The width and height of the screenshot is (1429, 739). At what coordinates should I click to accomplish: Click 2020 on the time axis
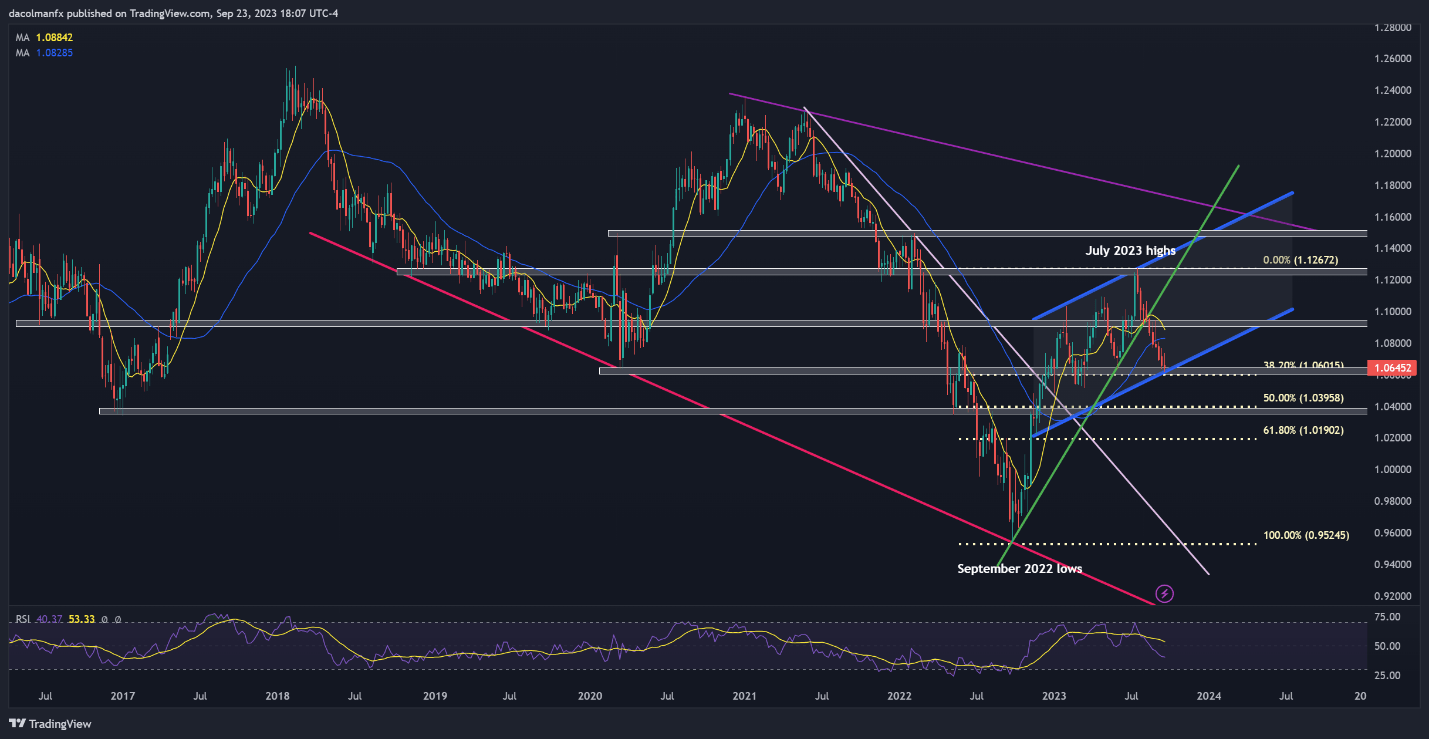pyautogui.click(x=588, y=695)
